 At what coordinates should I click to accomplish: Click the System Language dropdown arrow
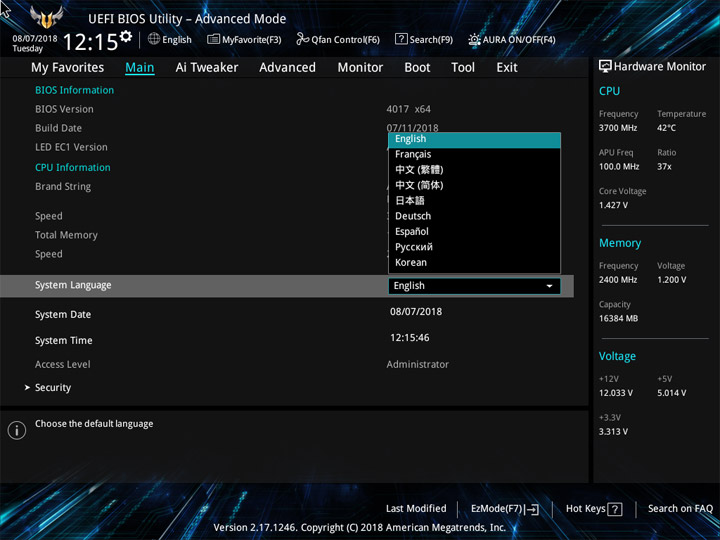click(549, 286)
